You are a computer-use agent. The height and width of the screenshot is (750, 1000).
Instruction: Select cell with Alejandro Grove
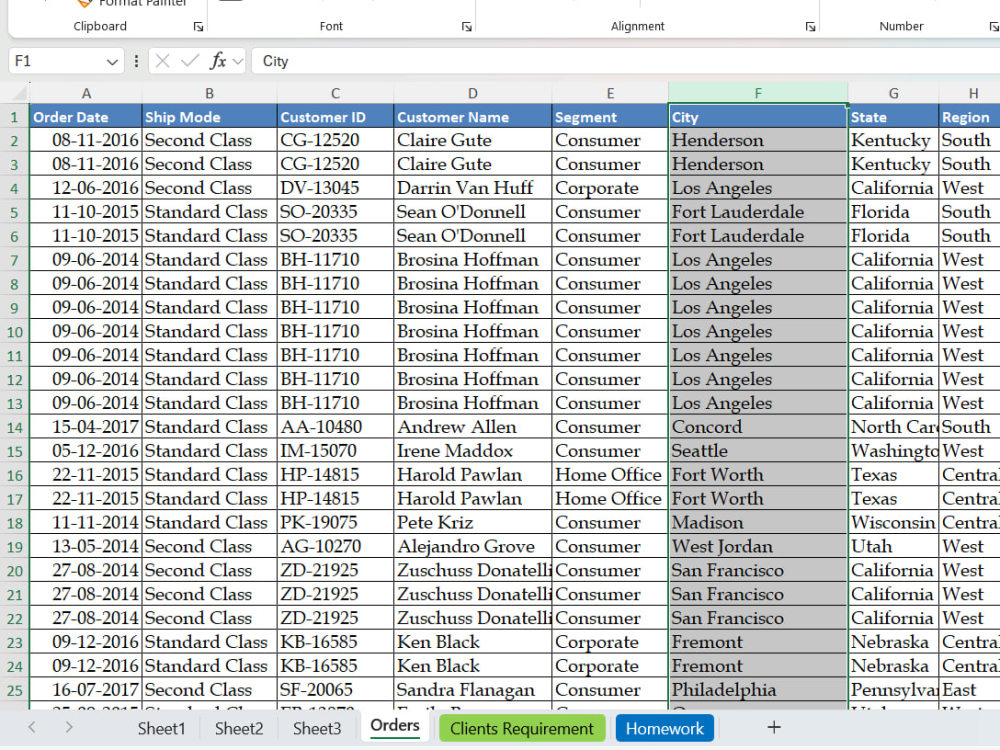click(x=473, y=547)
